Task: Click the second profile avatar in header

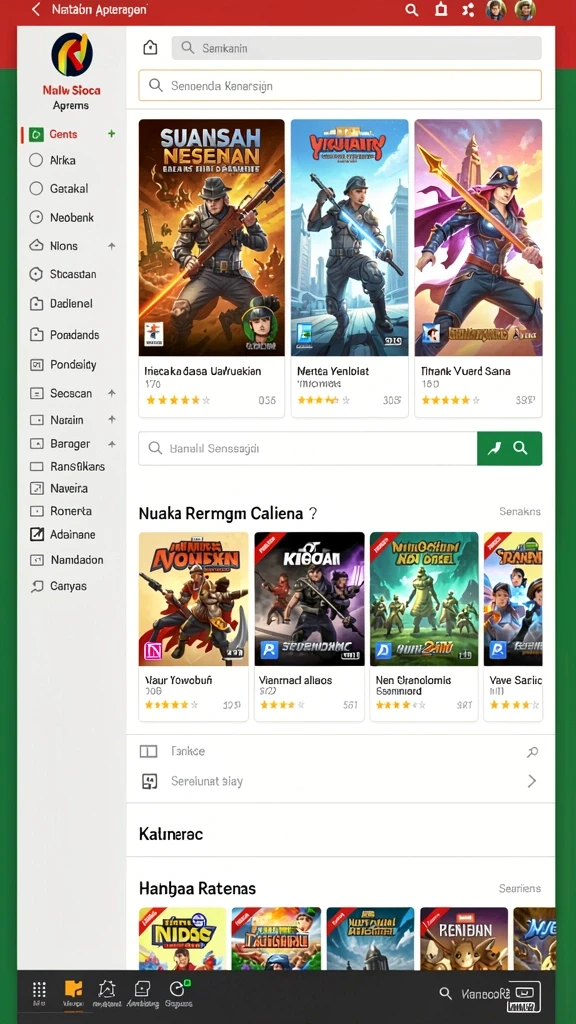Action: click(524, 10)
